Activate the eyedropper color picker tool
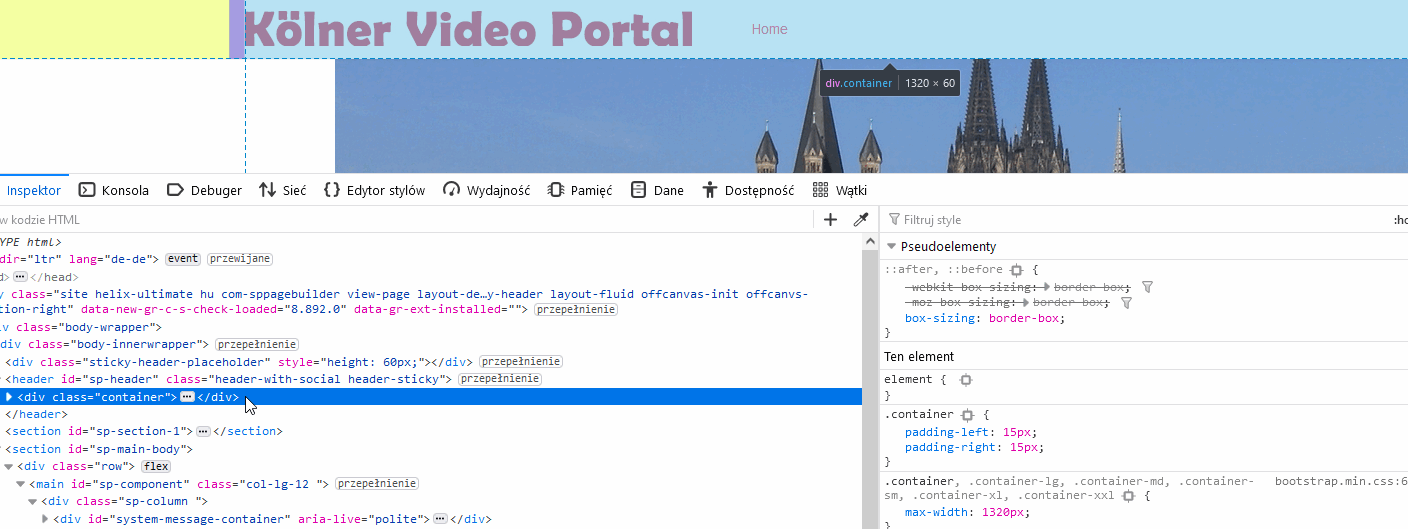This screenshot has height=529, width=1408. (x=860, y=220)
